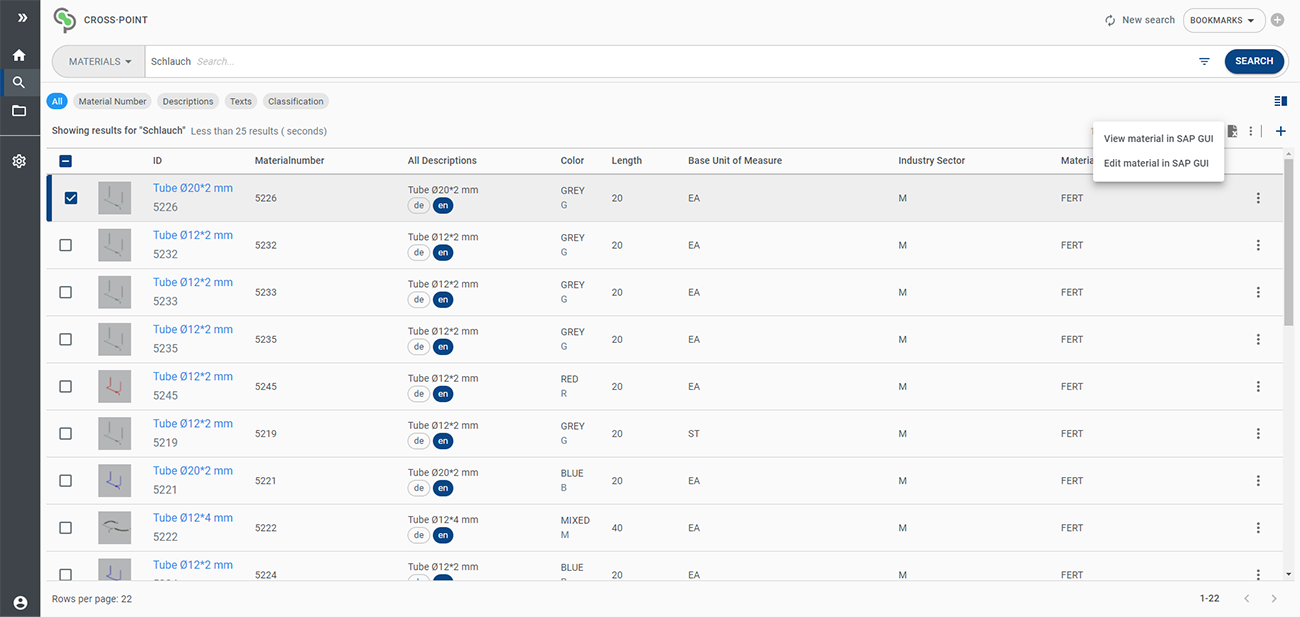
Task: Open the row actions menu for 5233
Action: [1258, 292]
